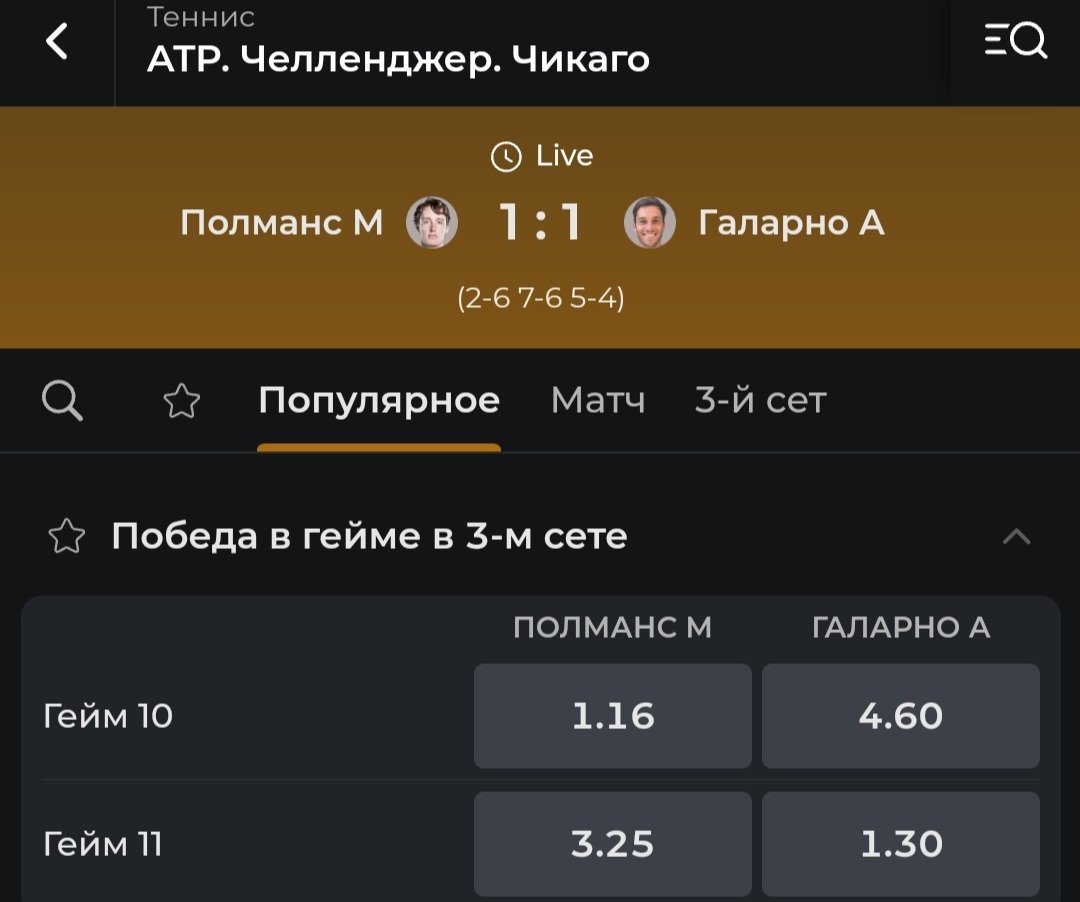
Task: Tap the 1:1 match score
Action: (x=541, y=222)
